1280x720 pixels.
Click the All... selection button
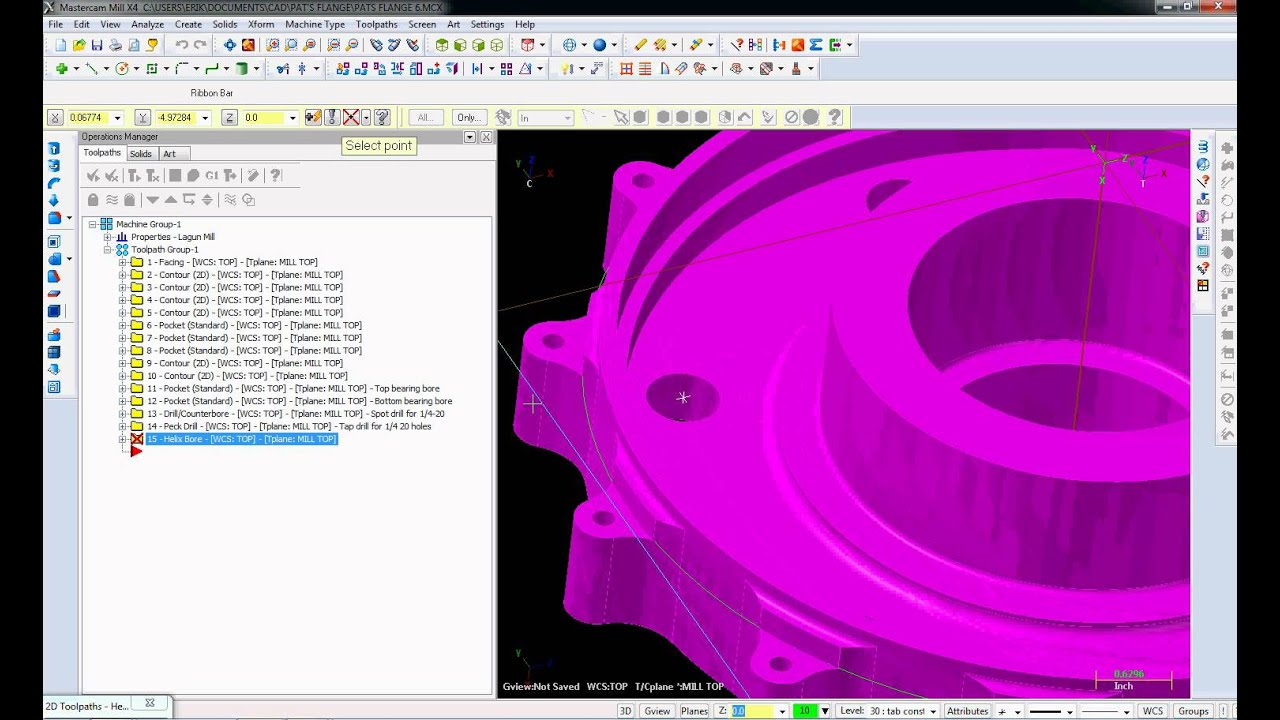click(425, 118)
